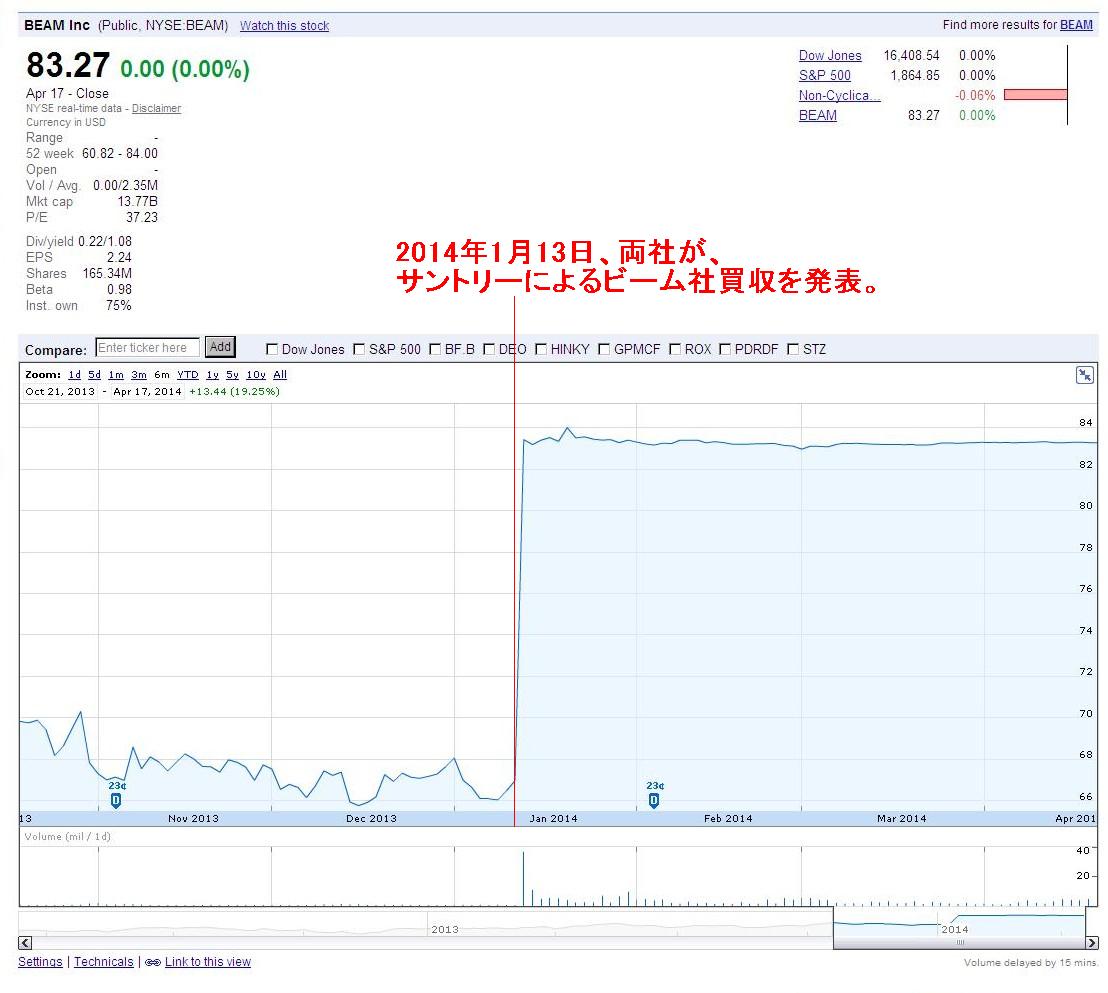Screen dimensions: 1108x993
Task: Click the overview timeline 2013 area
Action: [444, 929]
